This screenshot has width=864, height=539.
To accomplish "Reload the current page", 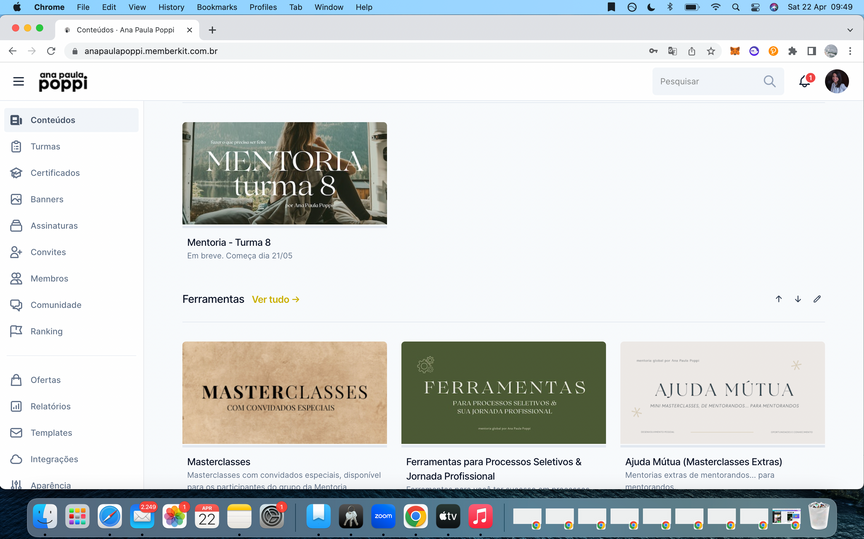I will click(x=51, y=51).
